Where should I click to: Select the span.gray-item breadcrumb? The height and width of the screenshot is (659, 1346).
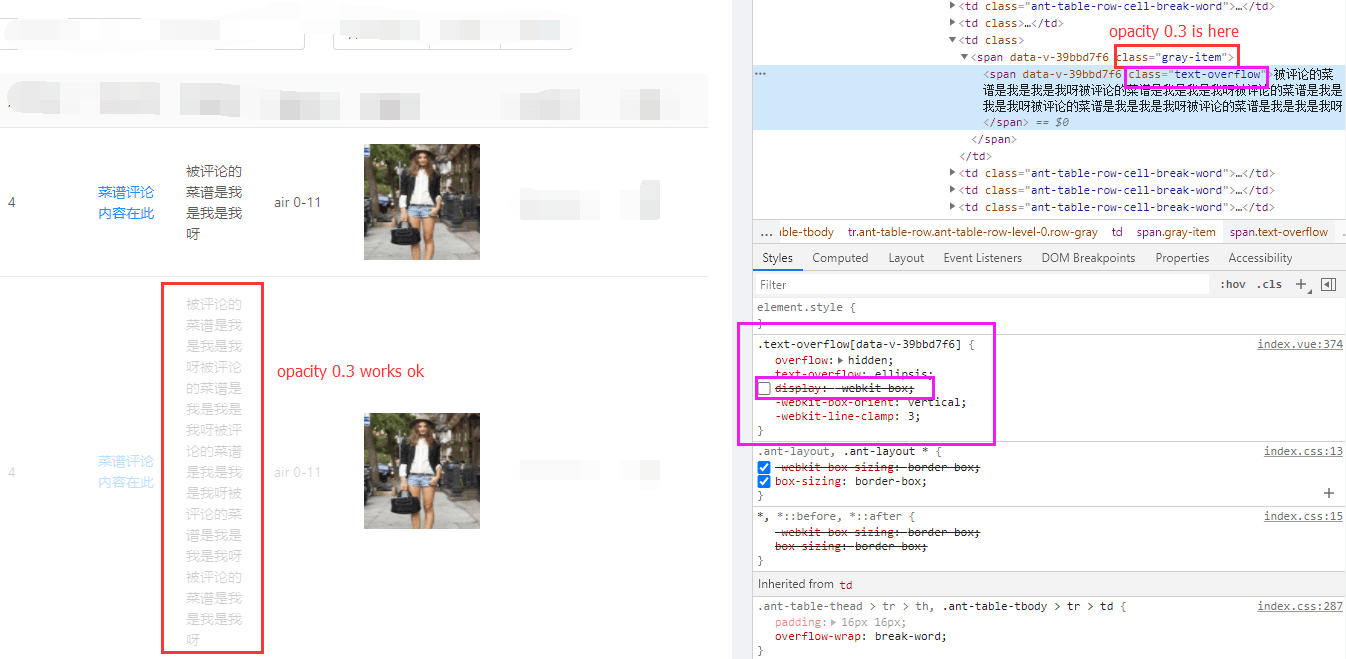coord(1177,232)
